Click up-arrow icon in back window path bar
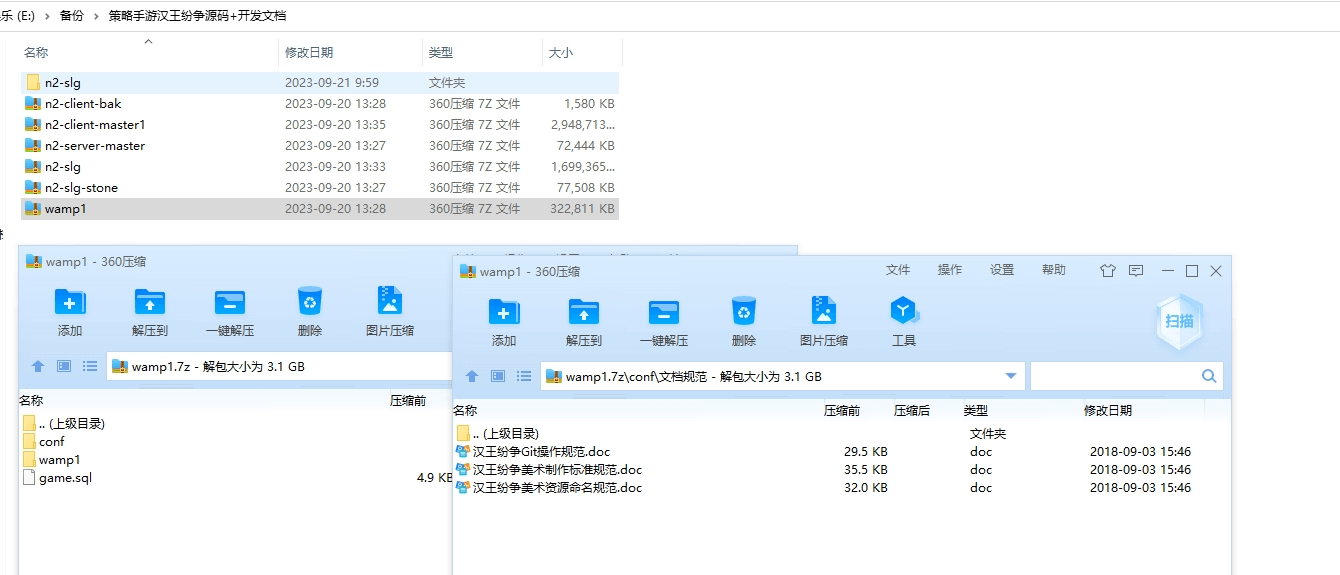1340x575 pixels. (x=38, y=366)
